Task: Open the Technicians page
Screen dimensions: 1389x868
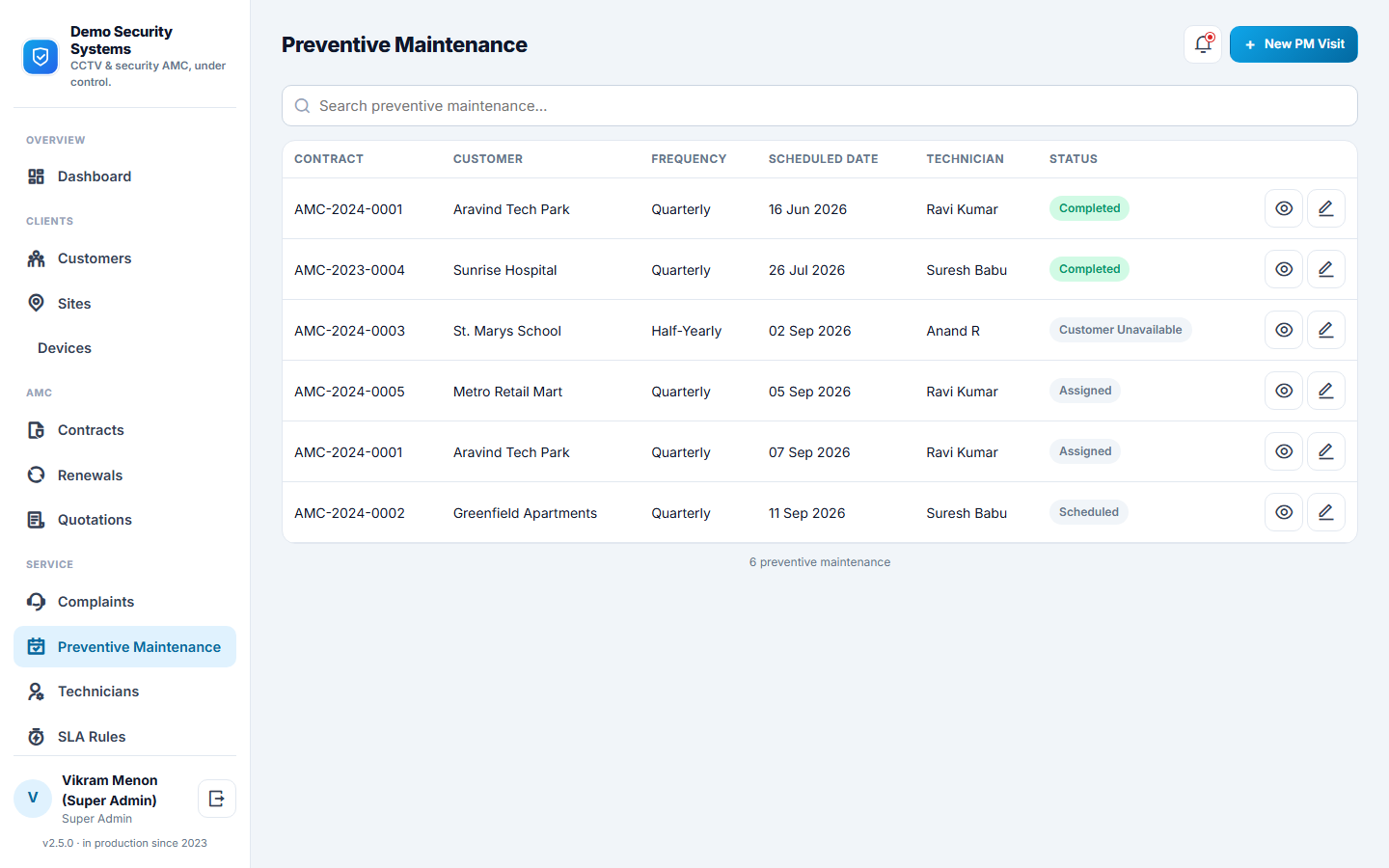Action: pos(124,692)
